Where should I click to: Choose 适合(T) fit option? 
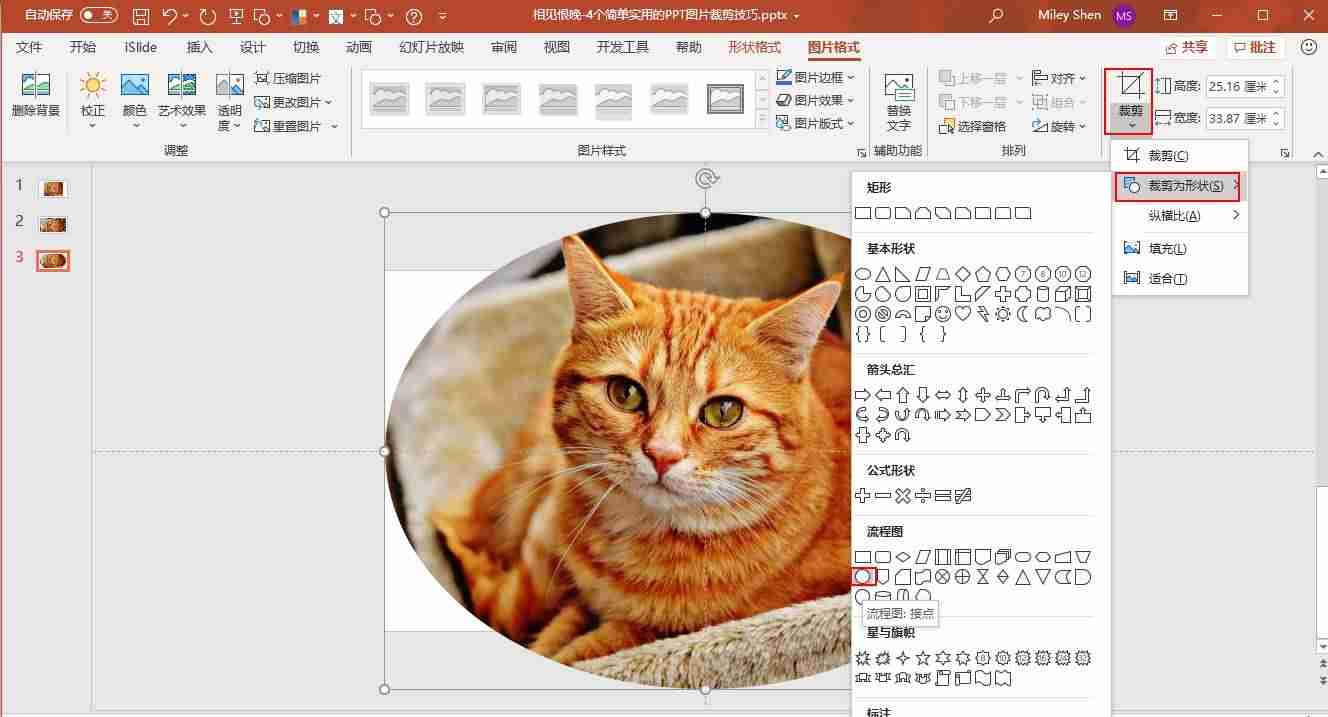[x=1180, y=278]
